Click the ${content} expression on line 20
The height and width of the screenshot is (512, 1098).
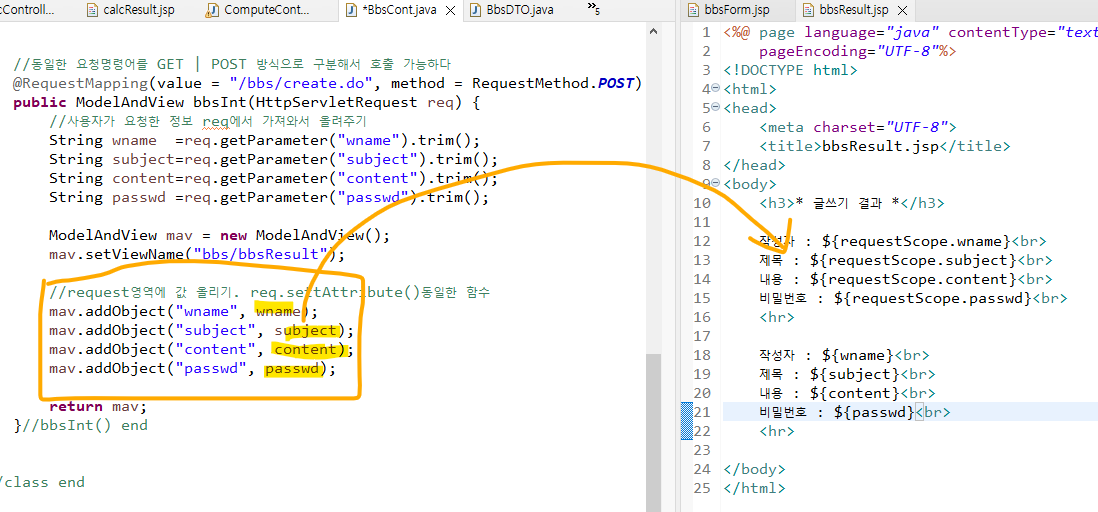tap(854, 393)
